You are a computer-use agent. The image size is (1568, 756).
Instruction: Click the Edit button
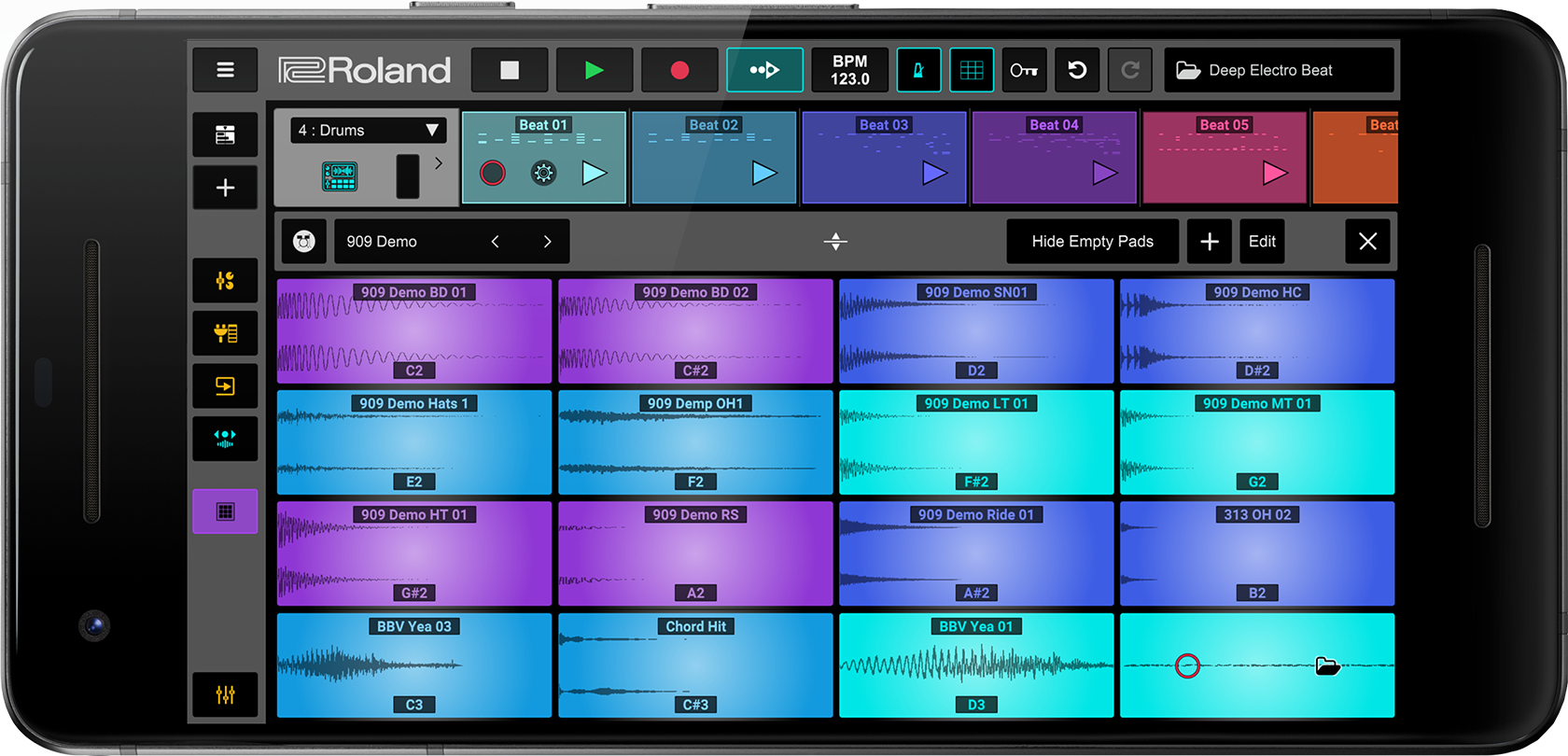(x=1262, y=242)
